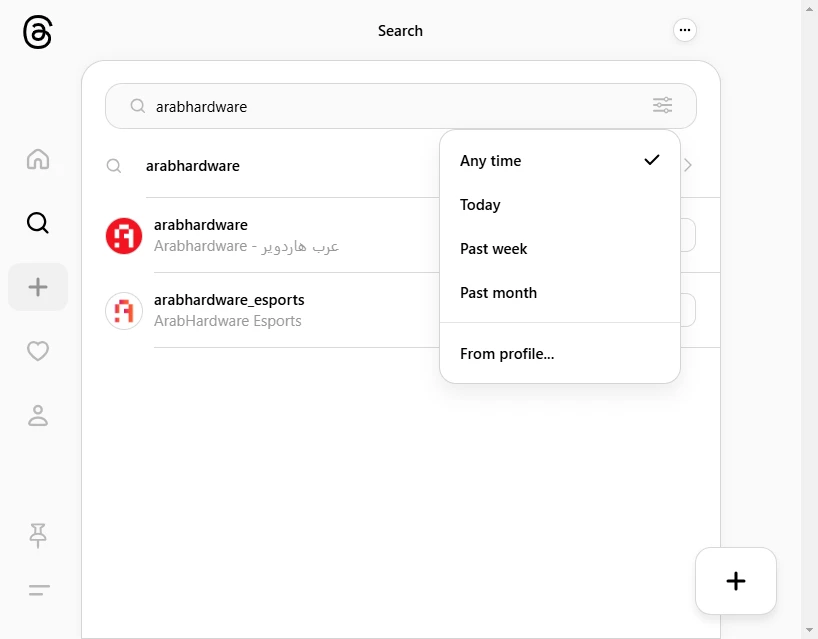Create a new thread from the sidebar plus
Viewport: 818px width, 639px height.
[38, 287]
